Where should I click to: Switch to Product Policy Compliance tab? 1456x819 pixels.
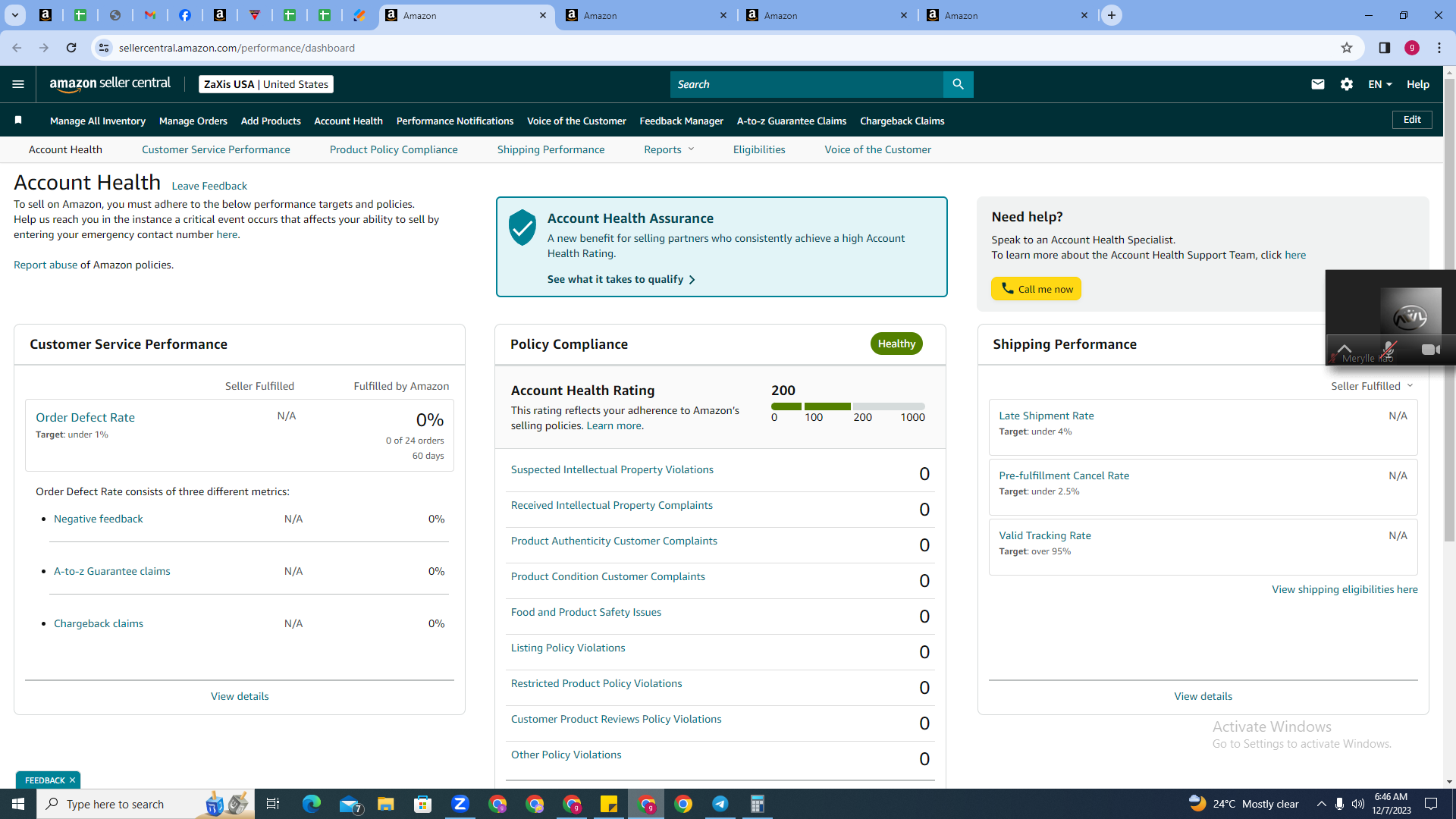(394, 149)
